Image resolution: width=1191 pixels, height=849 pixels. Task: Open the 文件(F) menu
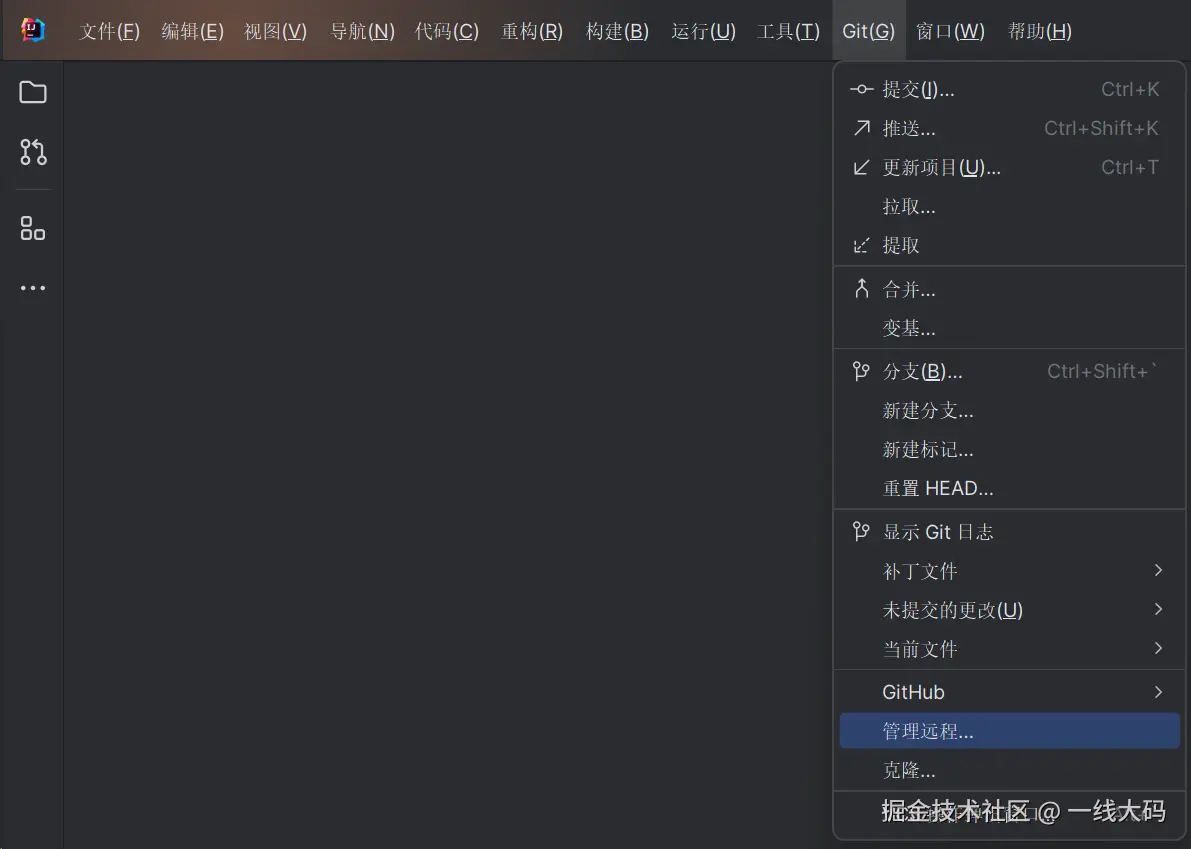click(109, 31)
